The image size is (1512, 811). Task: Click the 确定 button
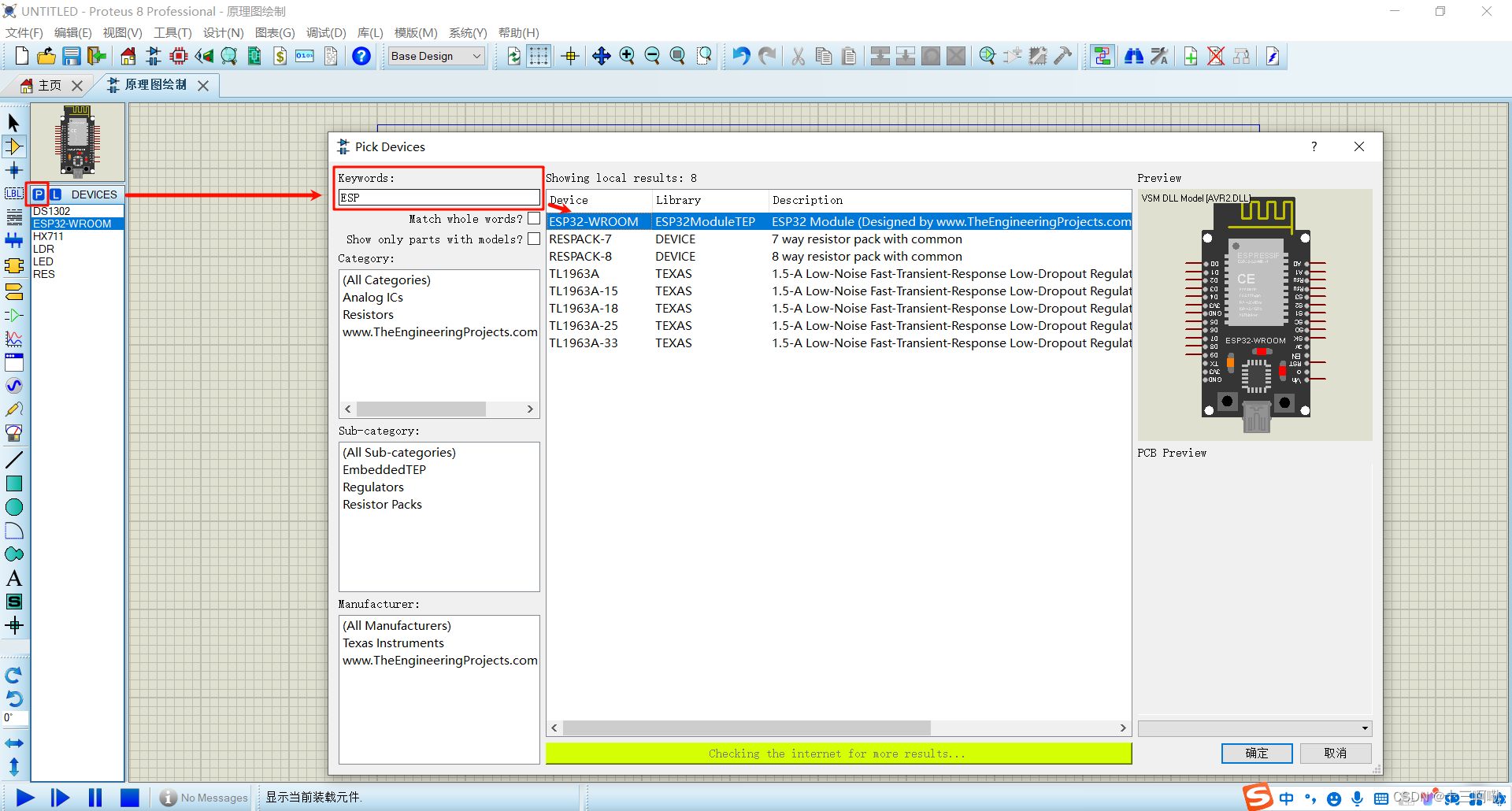tap(1257, 754)
